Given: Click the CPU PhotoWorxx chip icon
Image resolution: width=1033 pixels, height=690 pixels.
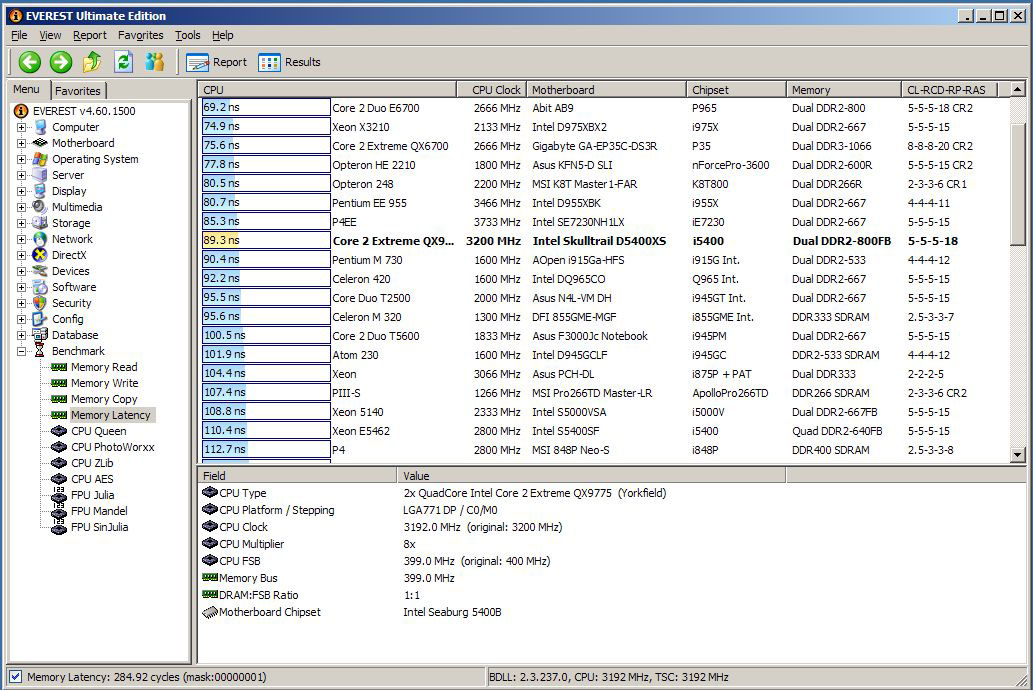Looking at the screenshot, I should (x=59, y=447).
